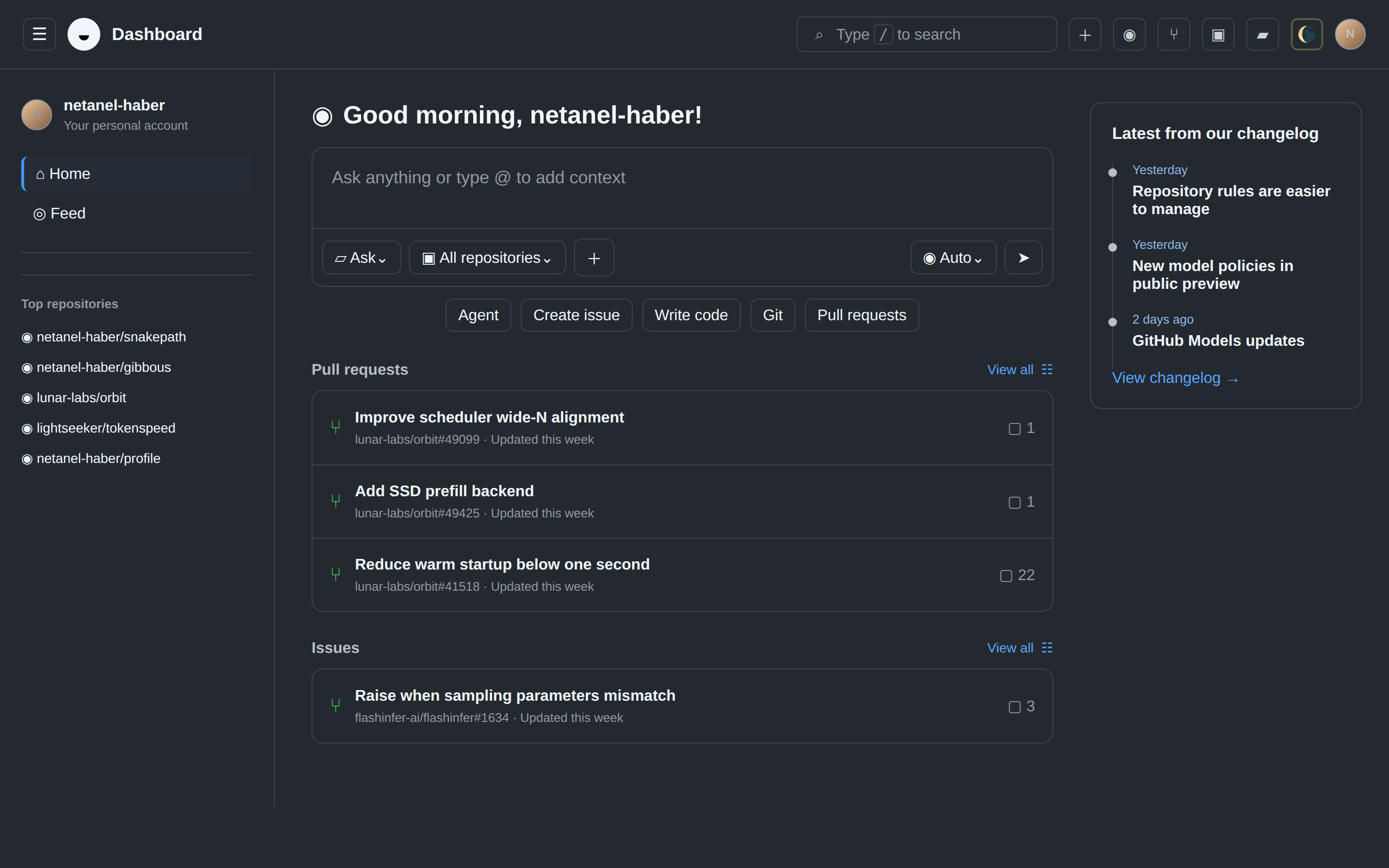Click lunar-labs/orbit#49425 reference text

(417, 514)
